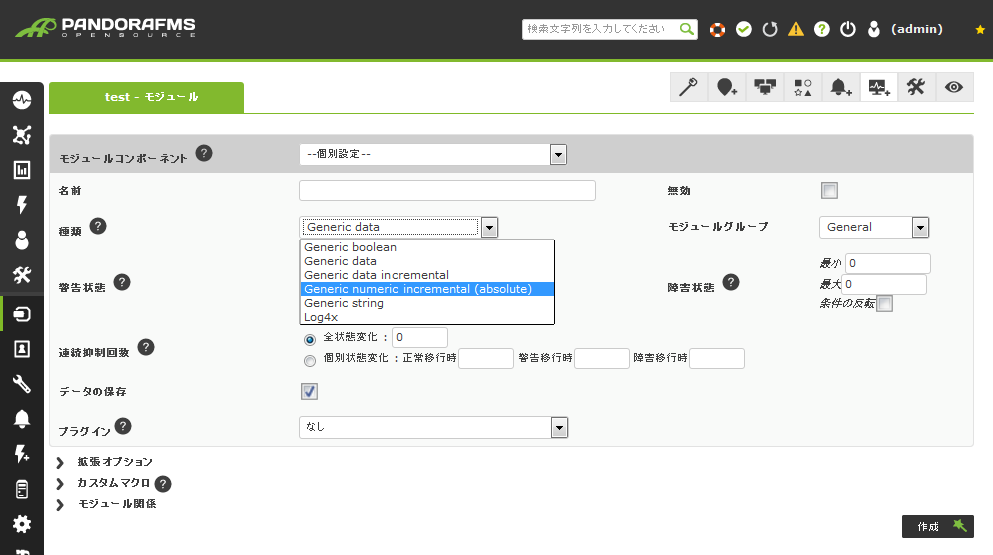Show help for 連続抑制回数
The image size is (993, 555).
point(146,347)
